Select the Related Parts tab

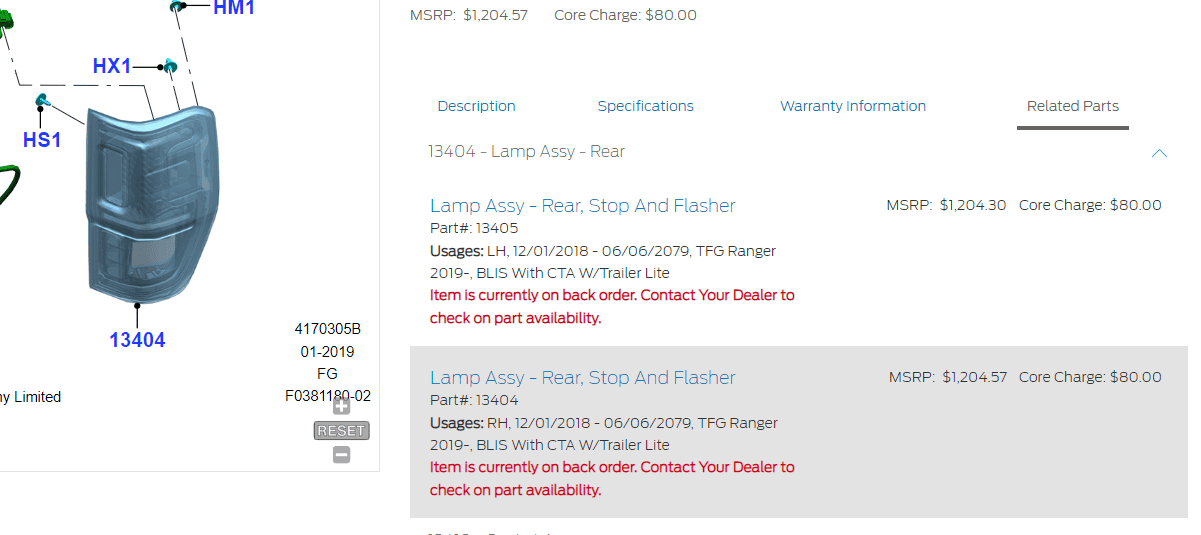(x=1073, y=106)
